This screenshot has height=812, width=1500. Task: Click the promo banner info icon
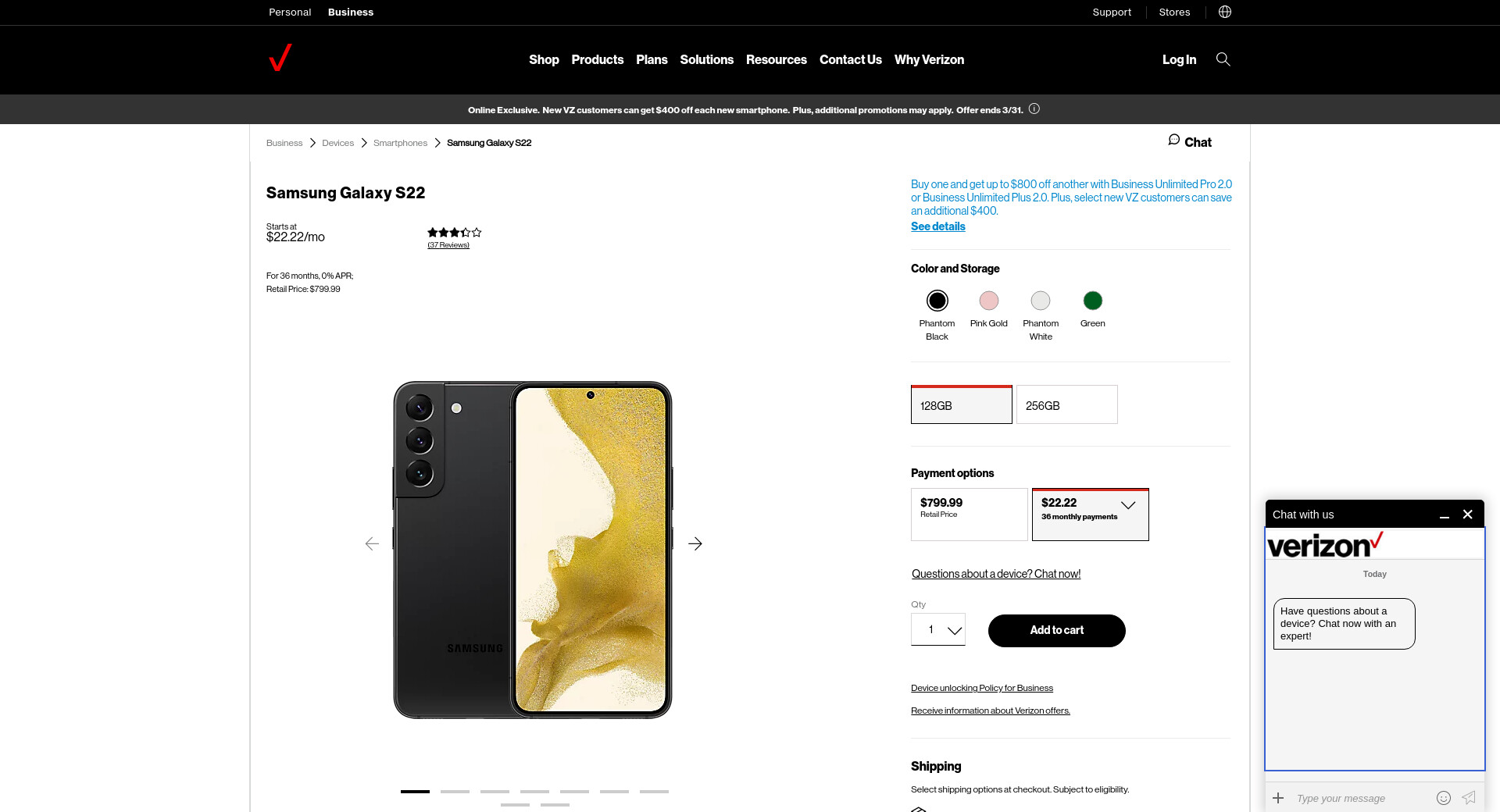[x=1034, y=109]
